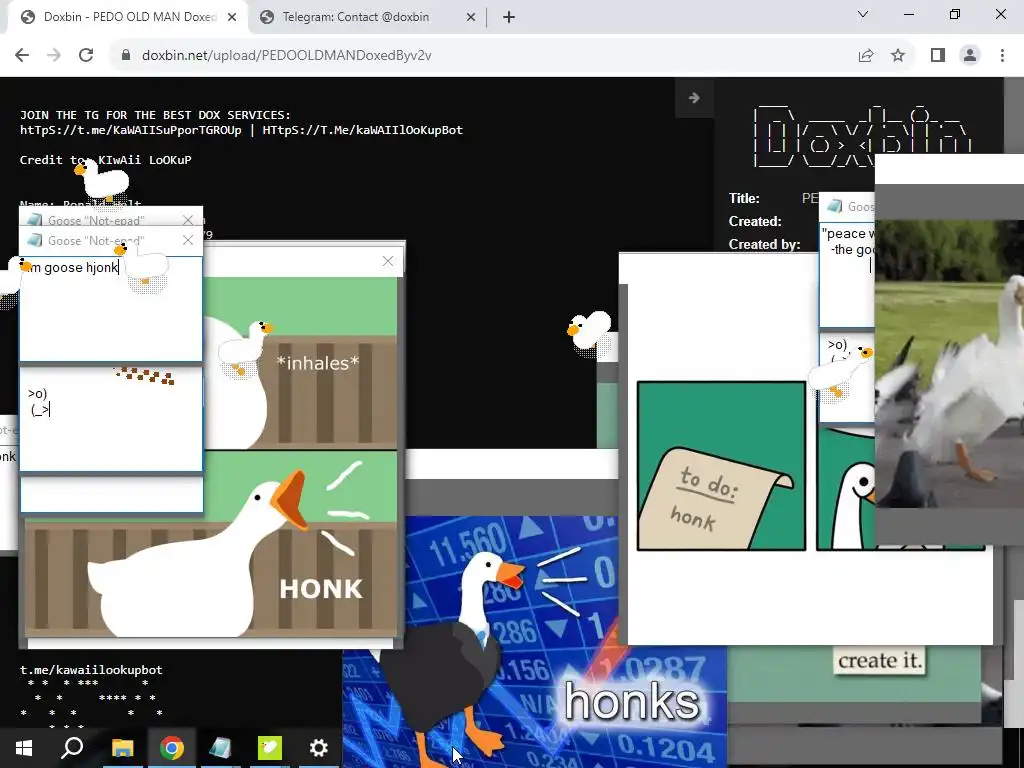Click the Chrome taskbar icon
Screen dimensions: 1024x768
pos(172,748)
